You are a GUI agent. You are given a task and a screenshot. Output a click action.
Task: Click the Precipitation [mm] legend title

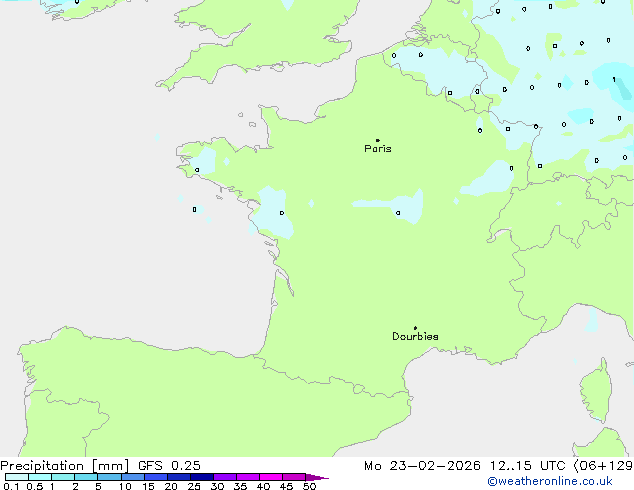coord(64,466)
